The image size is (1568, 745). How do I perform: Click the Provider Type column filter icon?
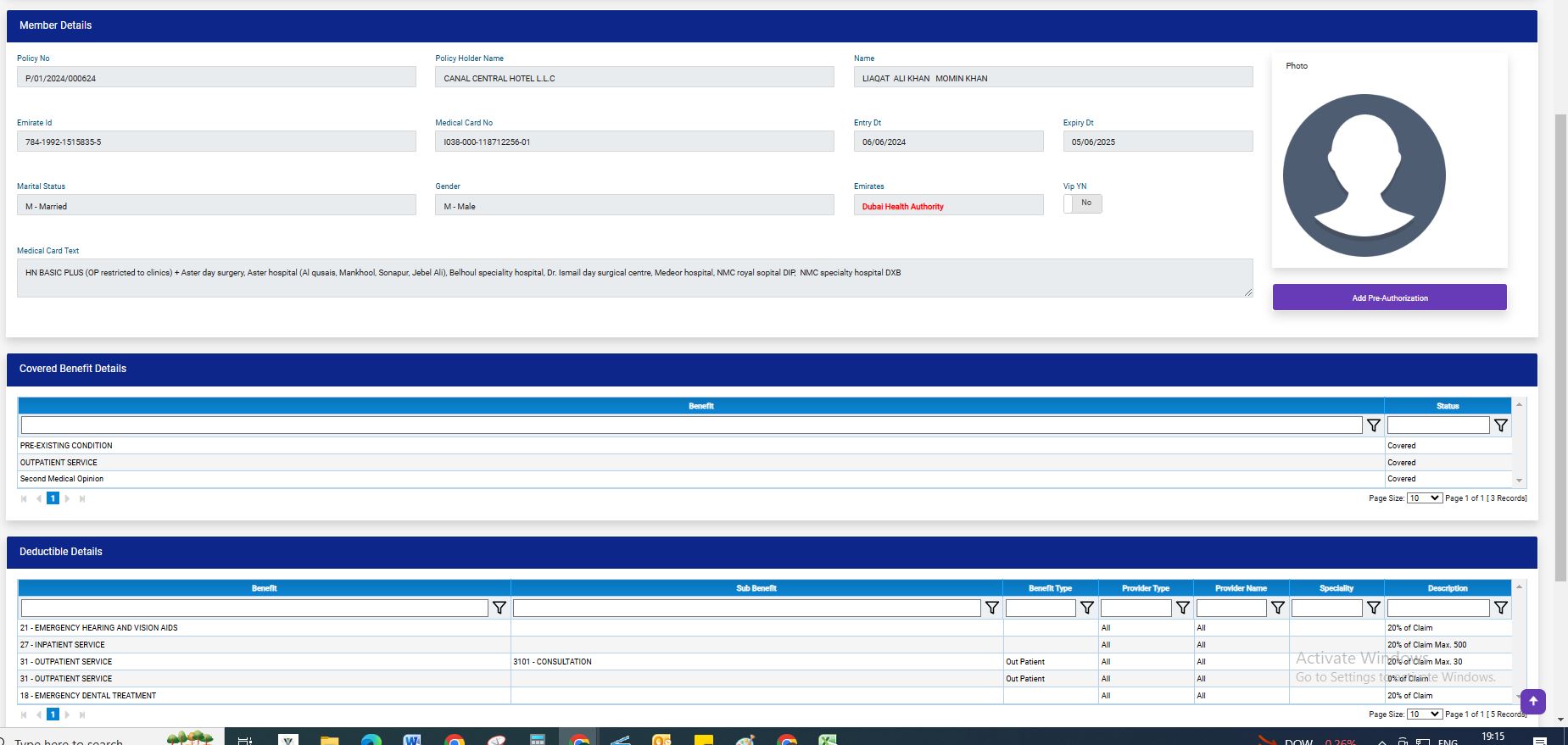(1182, 608)
